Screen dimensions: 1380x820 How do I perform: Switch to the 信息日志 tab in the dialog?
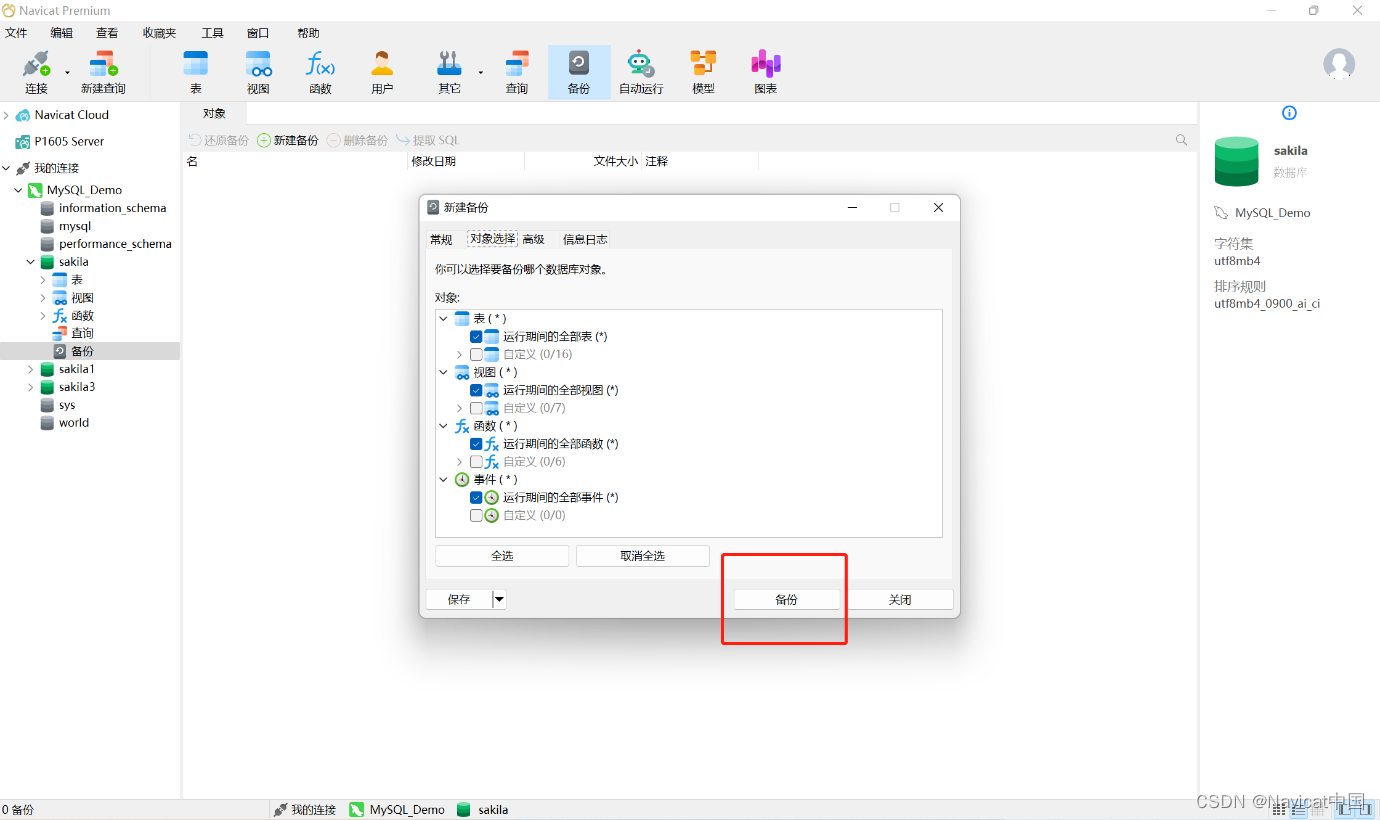585,239
